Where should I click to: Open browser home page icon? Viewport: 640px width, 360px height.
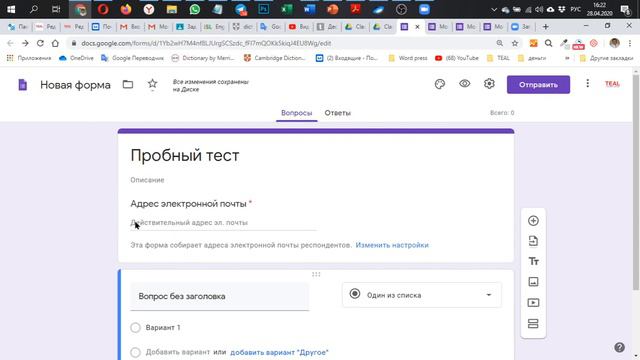pyautogui.click(x=55, y=43)
